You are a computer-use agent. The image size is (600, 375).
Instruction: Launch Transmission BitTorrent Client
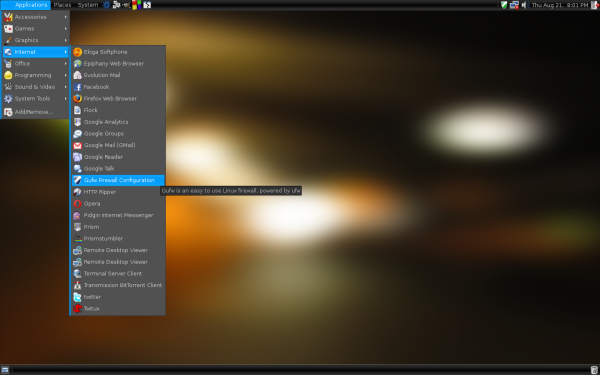click(118, 285)
